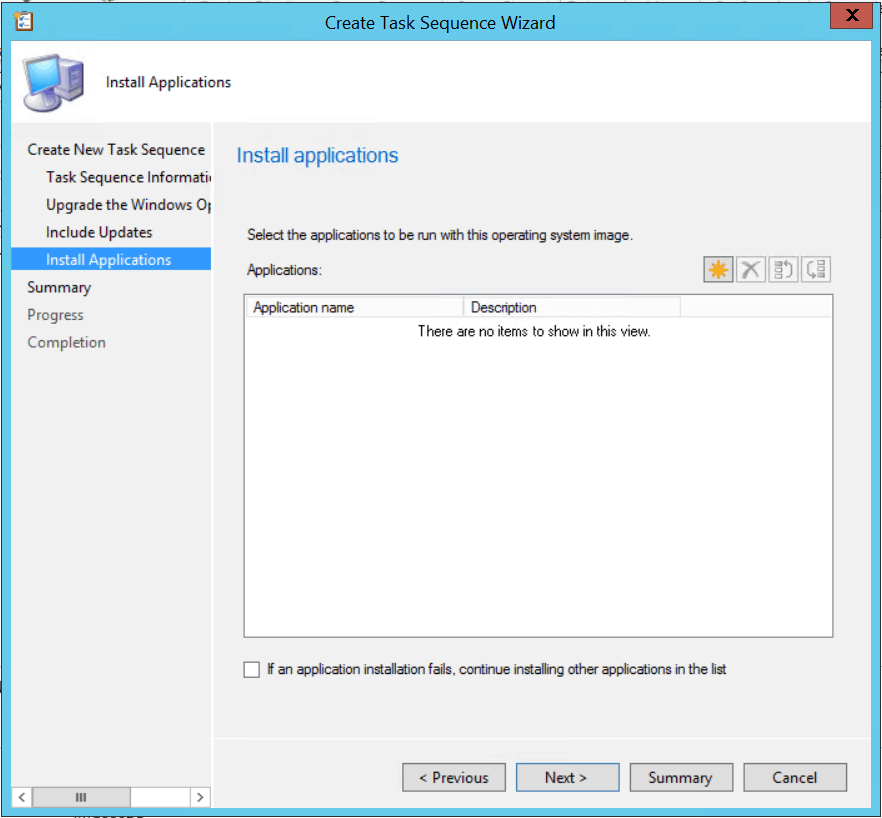The width and height of the screenshot is (882, 818).
Task: Go to Create New Task Sequence step
Action: pyautogui.click(x=116, y=150)
